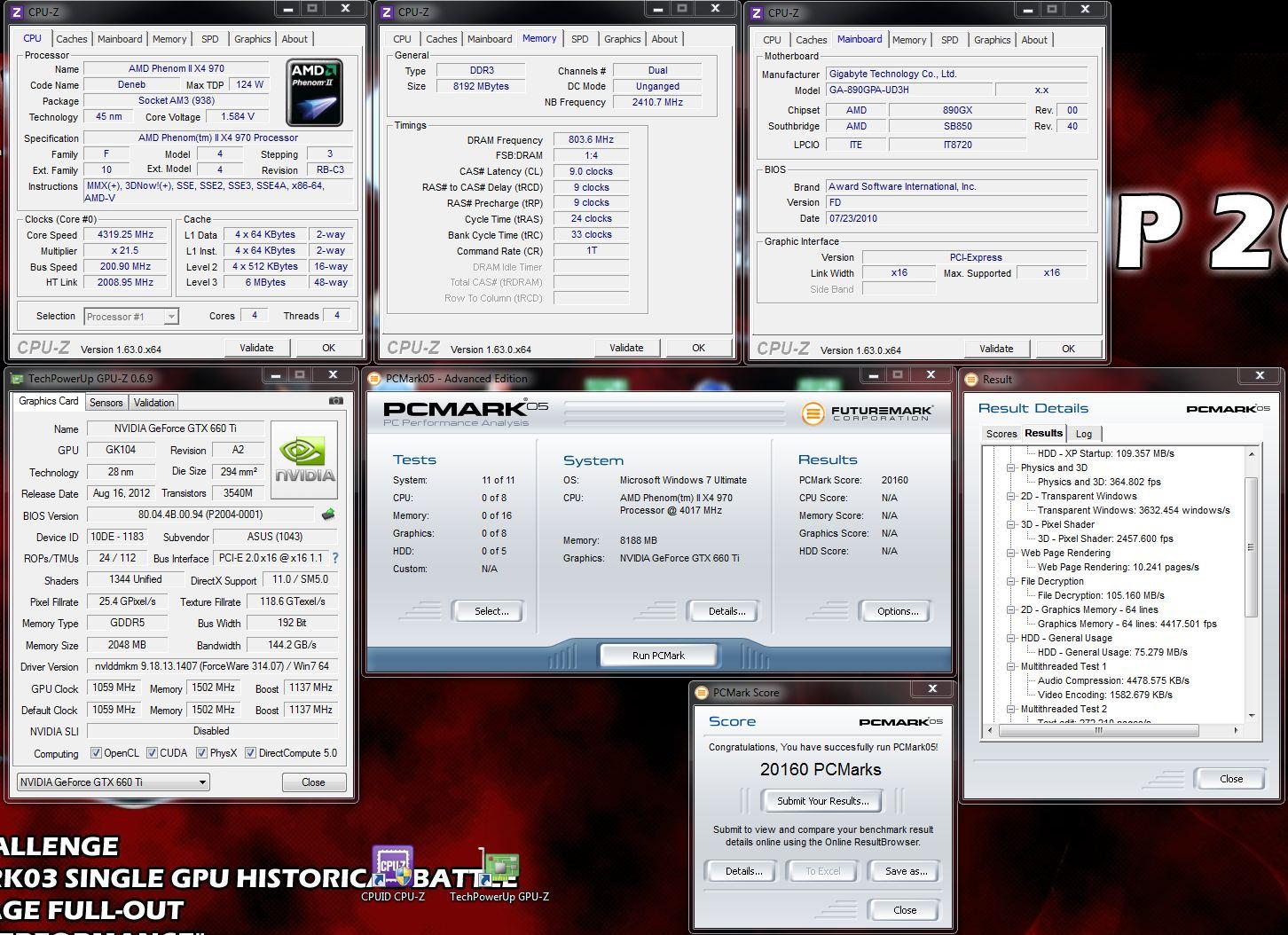Click the NVIDIA logo in GPU-Z
This screenshot has width=1288, height=935.
pos(304,459)
